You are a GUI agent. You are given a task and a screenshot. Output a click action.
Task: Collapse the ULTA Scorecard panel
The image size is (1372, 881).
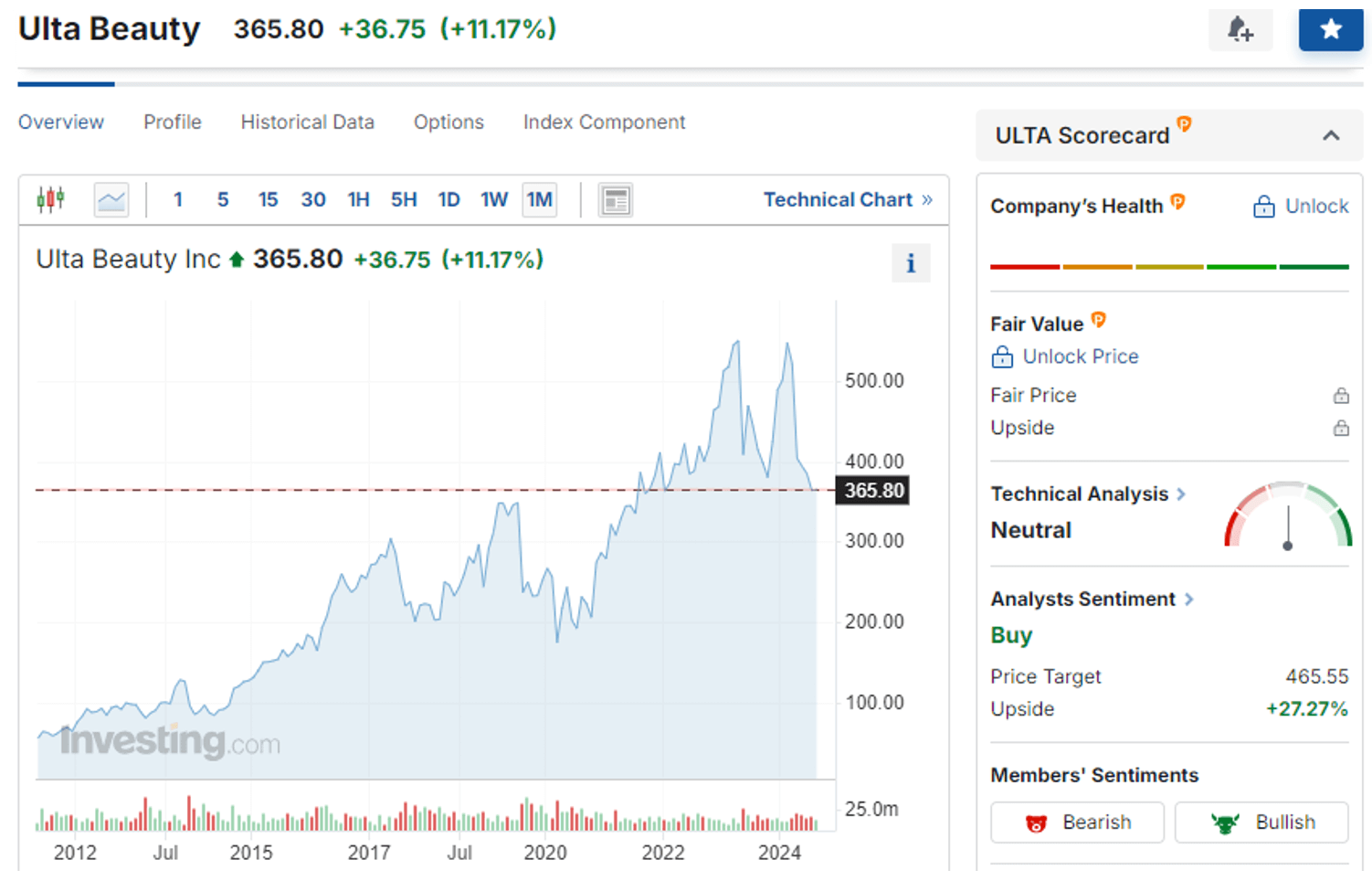click(x=1331, y=135)
